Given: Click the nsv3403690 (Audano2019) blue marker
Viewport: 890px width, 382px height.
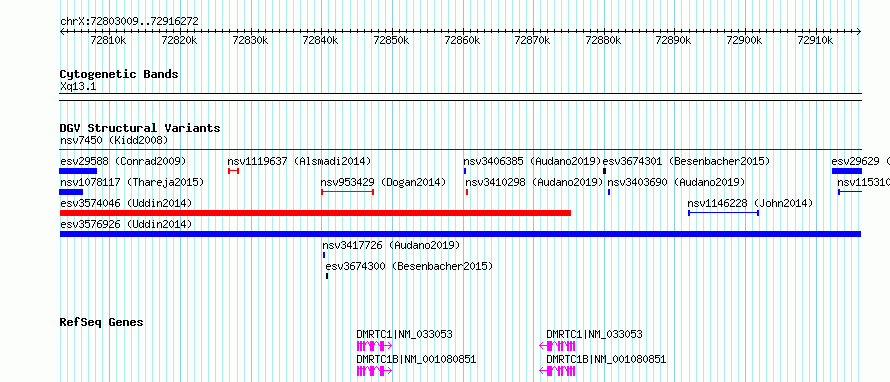Looking at the screenshot, I should (609, 192).
